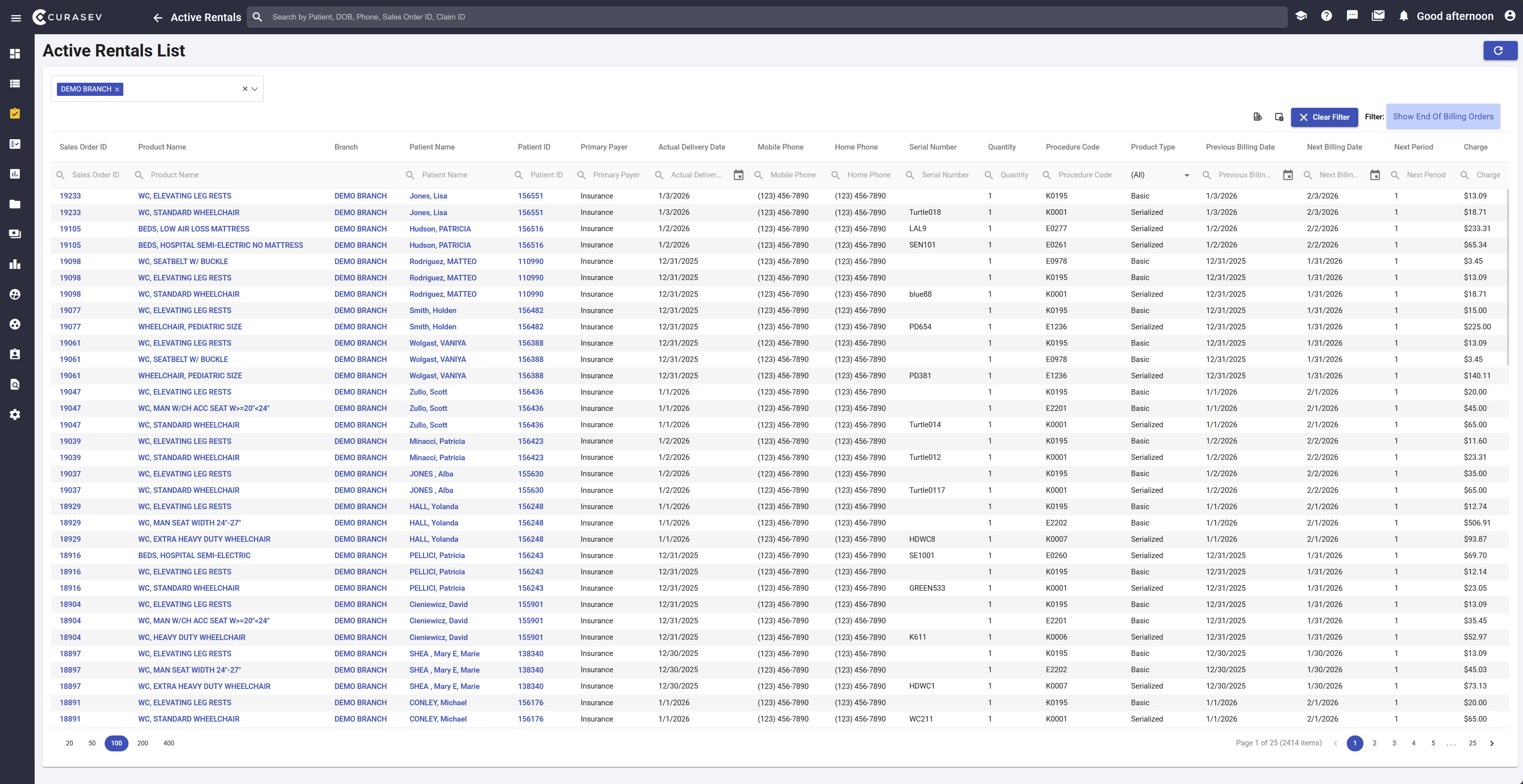Screen dimensions: 1523x784
Task: Go to page 3 of results
Action: pos(1394,743)
